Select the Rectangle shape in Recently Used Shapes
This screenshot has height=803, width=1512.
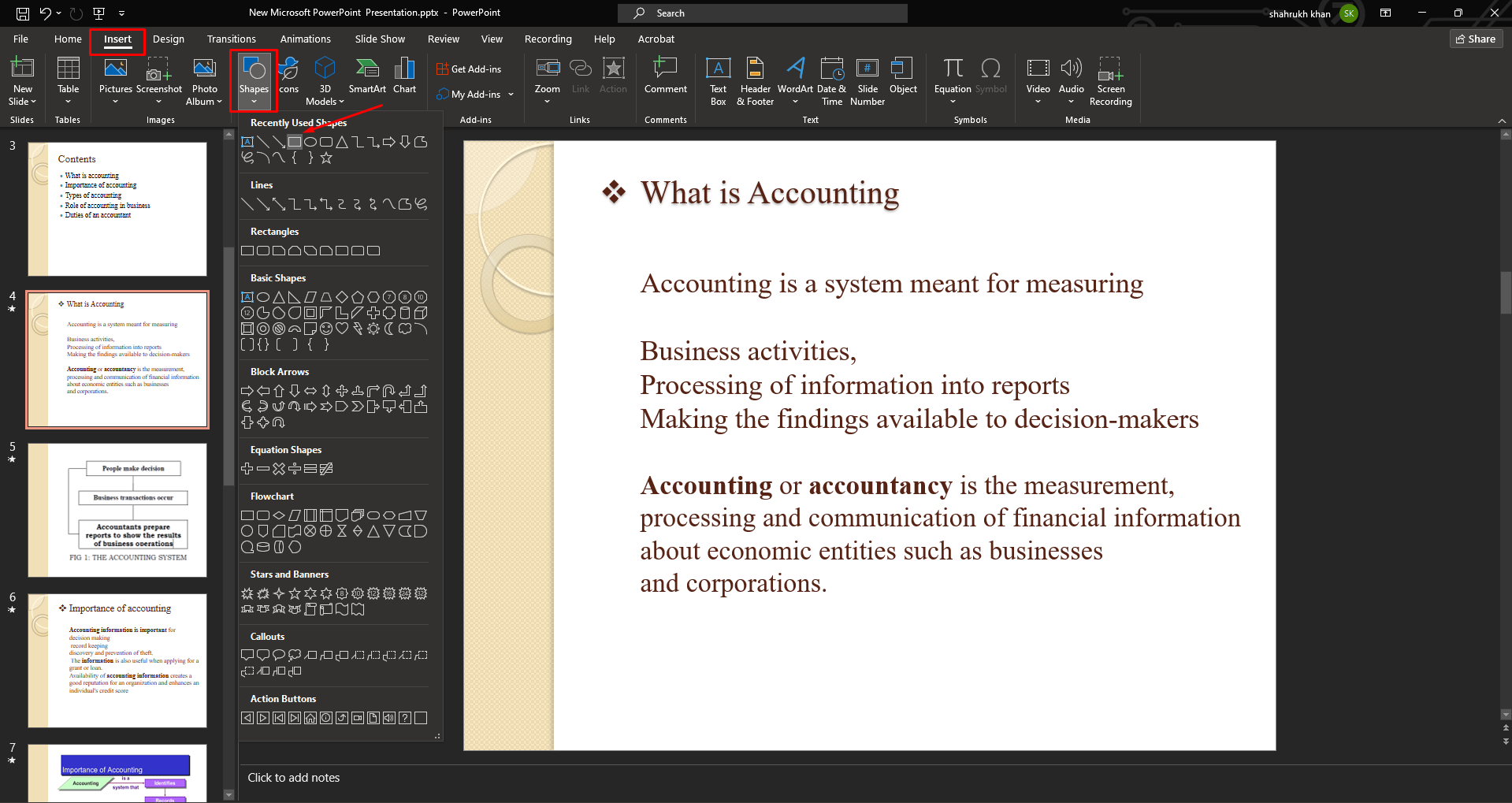(x=294, y=142)
